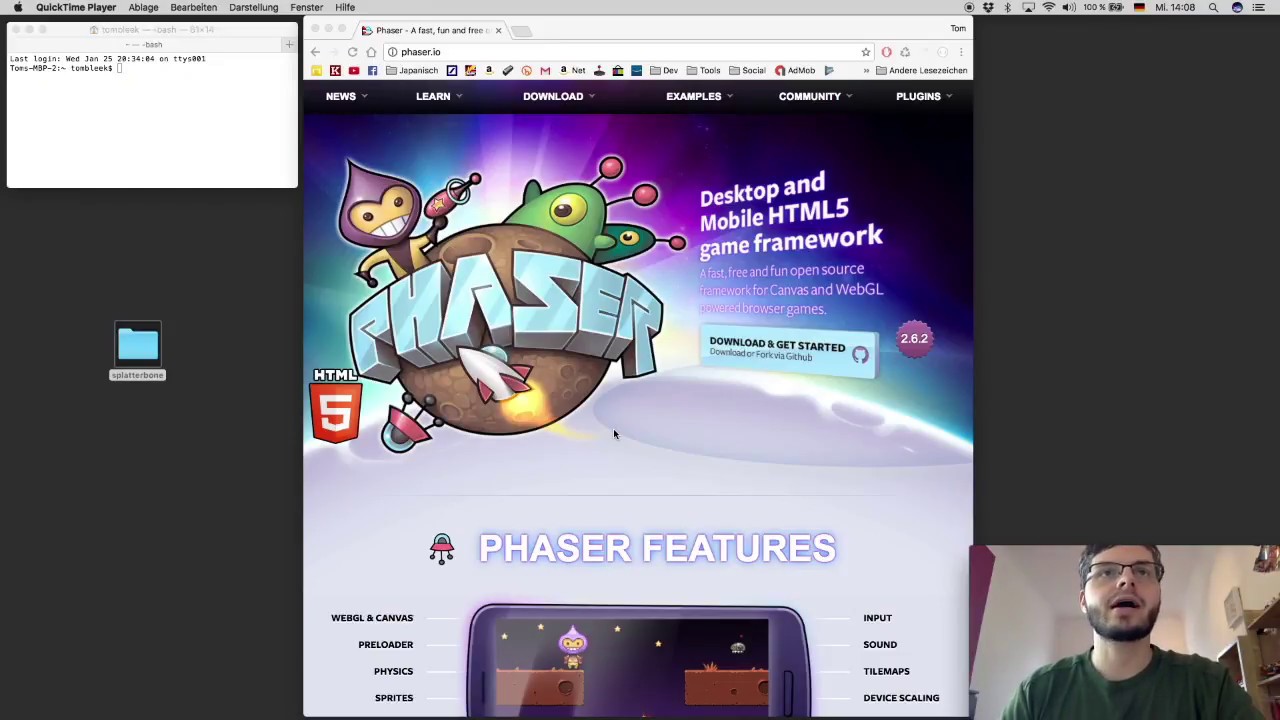Add a new Terminal tab with plus button
Image resolution: width=1280 pixels, height=720 pixels.
tap(289, 44)
